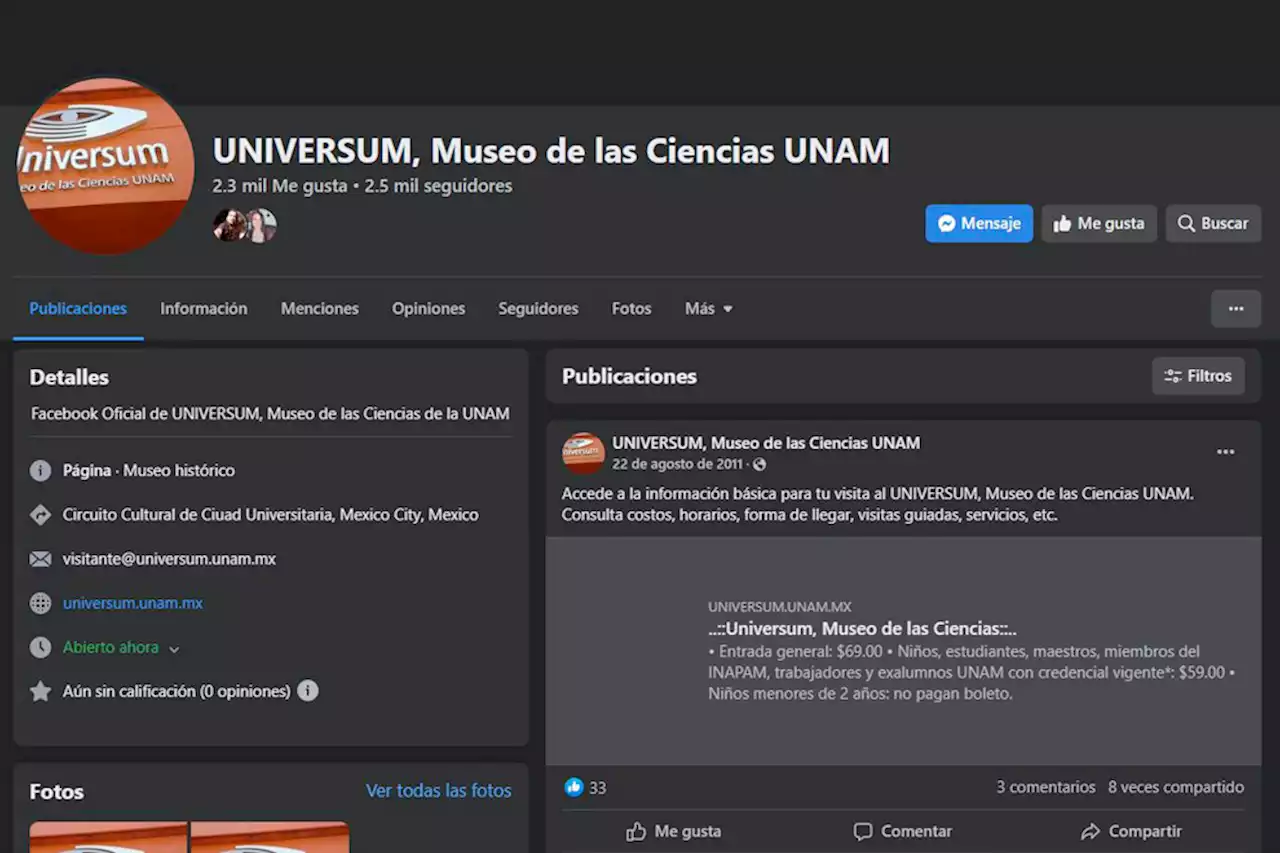Screen dimensions: 1280x853
Task: Click the public globe audience icon
Action: point(759,464)
